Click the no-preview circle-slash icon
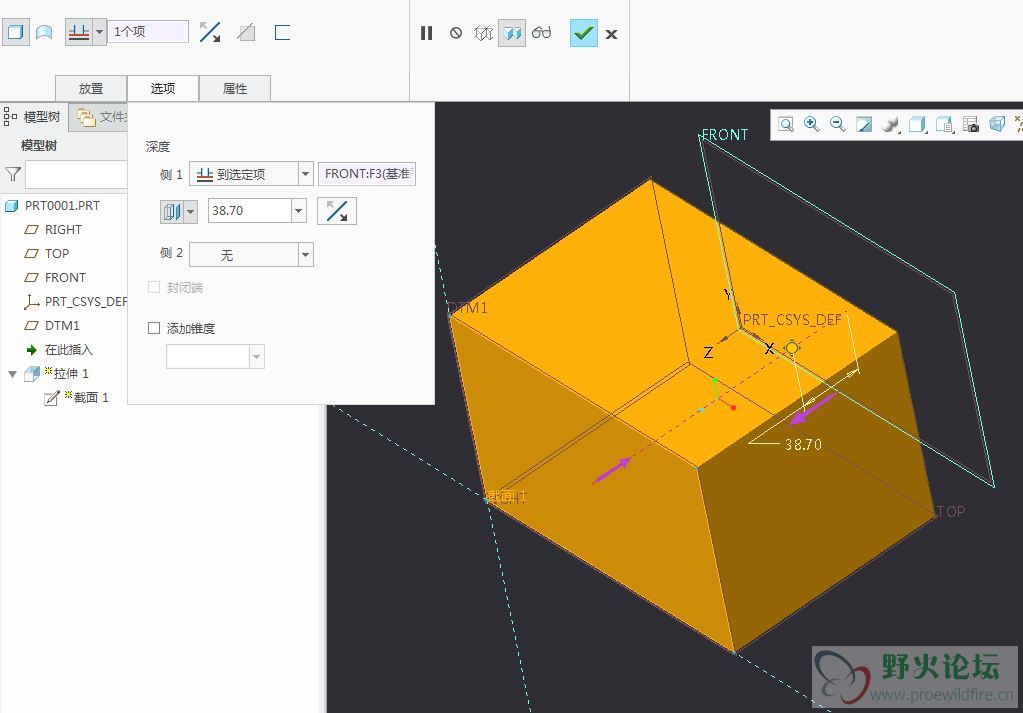The image size is (1023, 713). pos(456,33)
